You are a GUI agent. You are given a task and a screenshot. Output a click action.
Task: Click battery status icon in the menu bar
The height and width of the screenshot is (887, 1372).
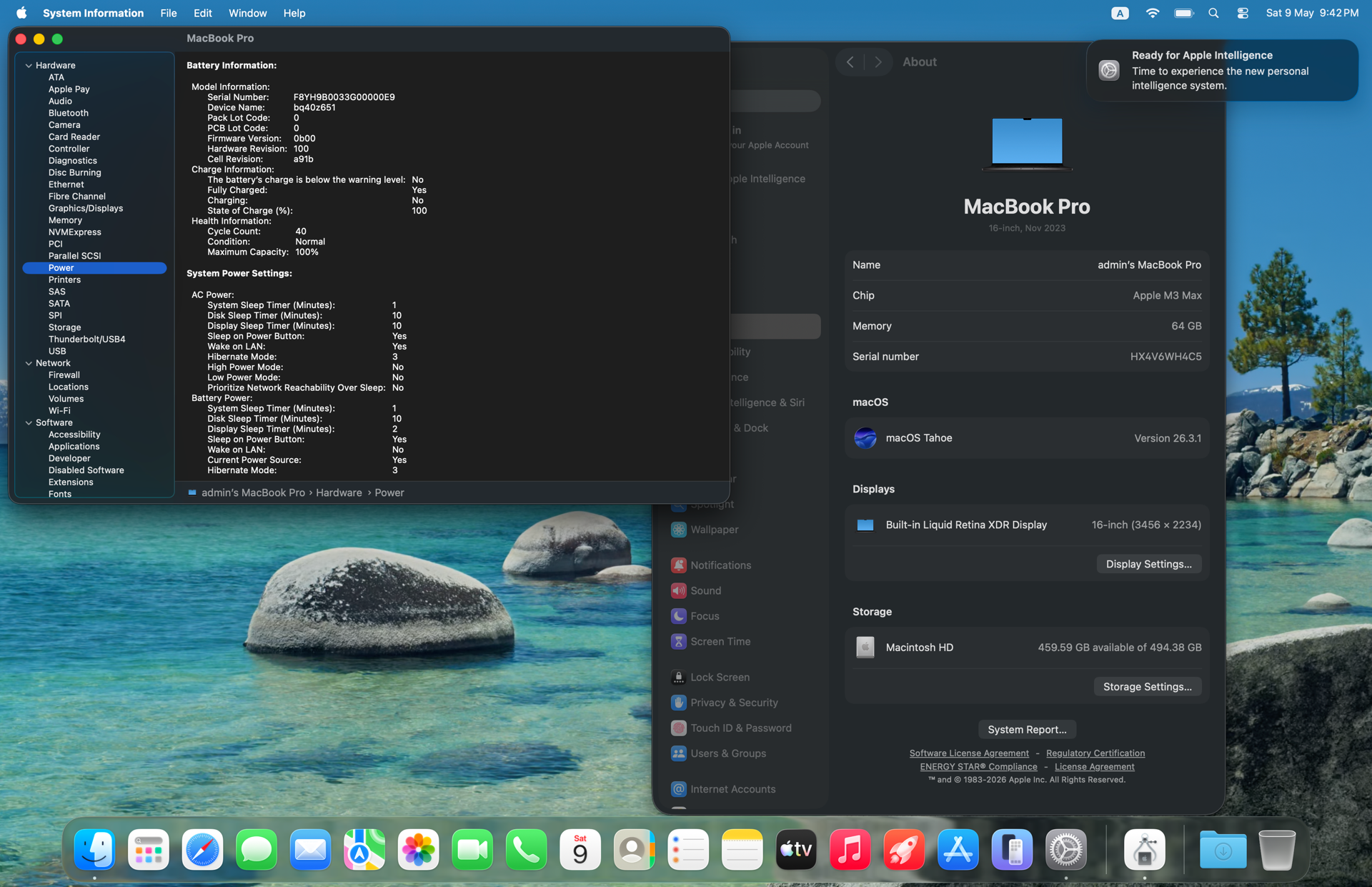point(1184,13)
